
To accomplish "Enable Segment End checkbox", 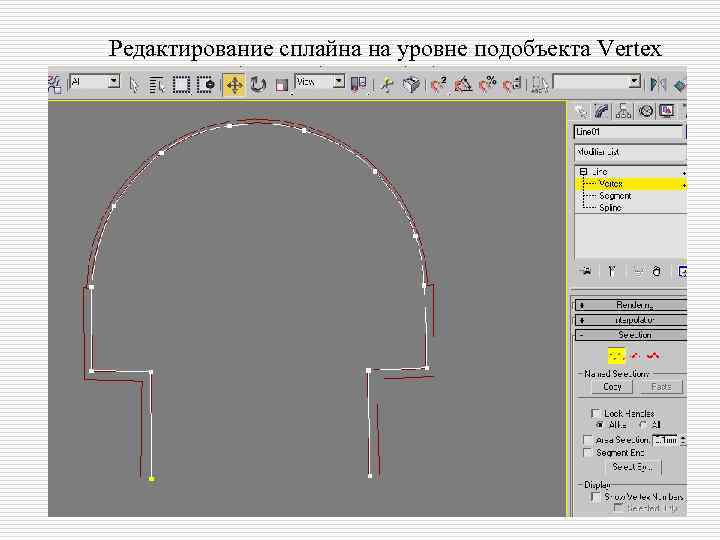I will click(587, 453).
